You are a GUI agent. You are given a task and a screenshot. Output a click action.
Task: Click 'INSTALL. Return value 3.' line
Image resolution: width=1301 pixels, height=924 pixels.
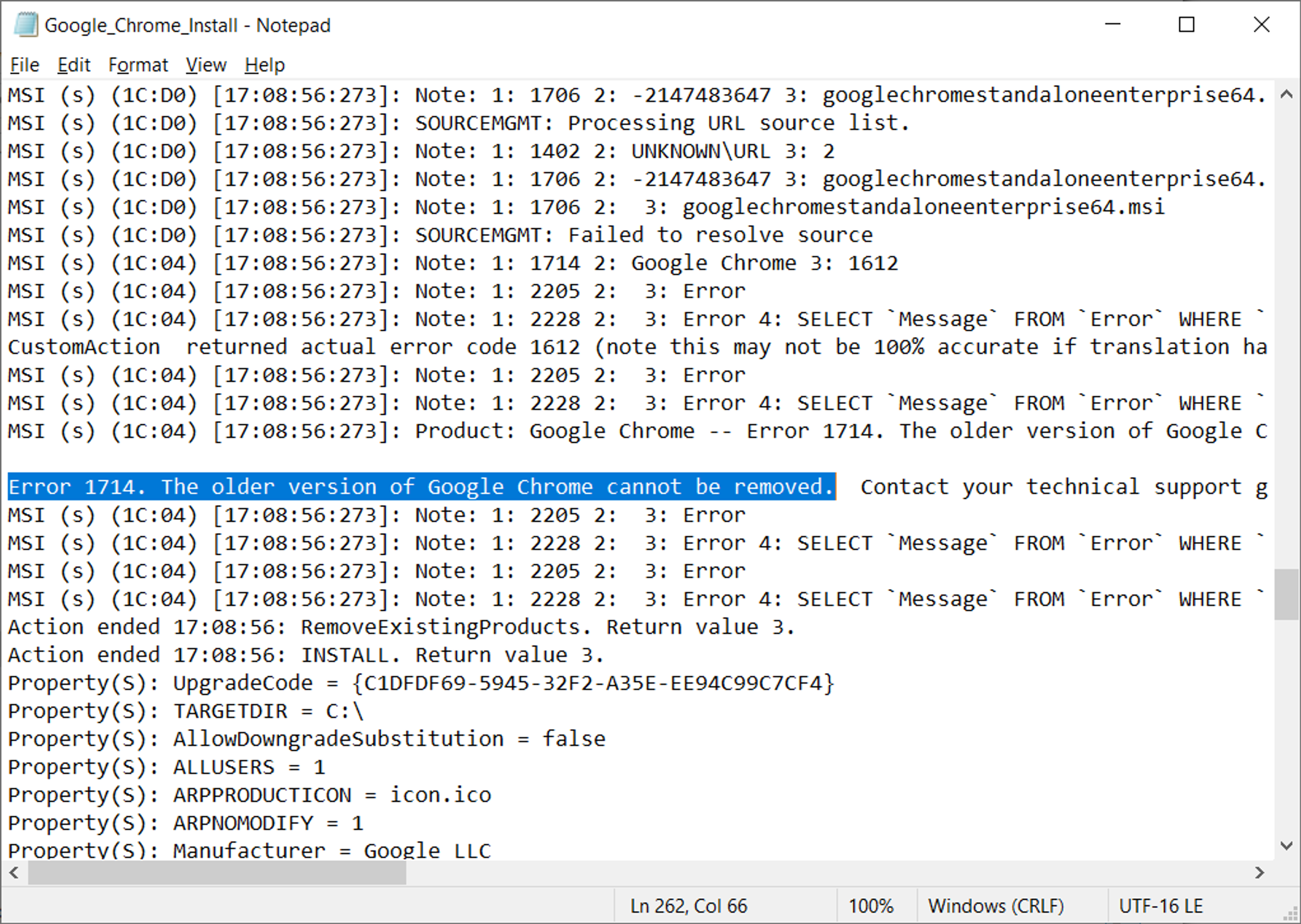[x=306, y=655]
